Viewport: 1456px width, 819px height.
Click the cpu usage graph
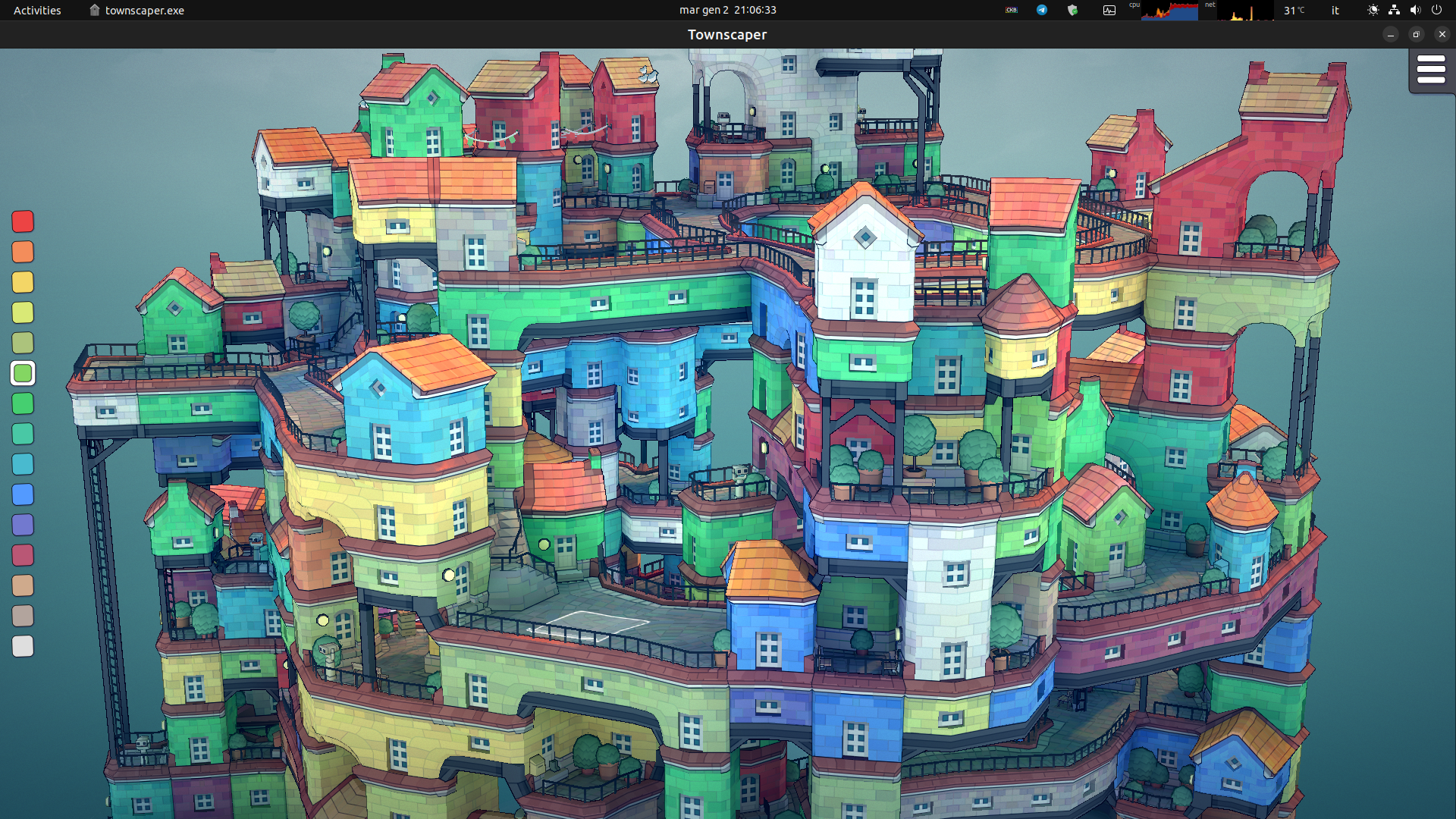coord(1169,10)
